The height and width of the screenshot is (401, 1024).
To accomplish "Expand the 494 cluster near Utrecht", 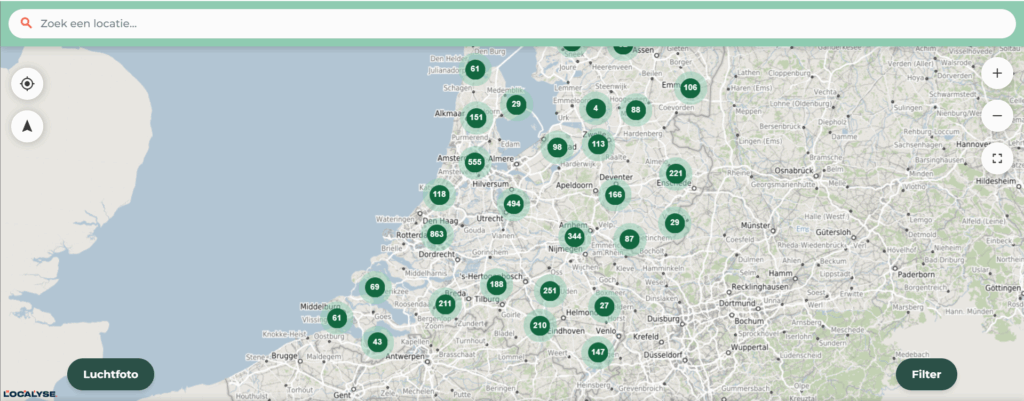I will 513,204.
